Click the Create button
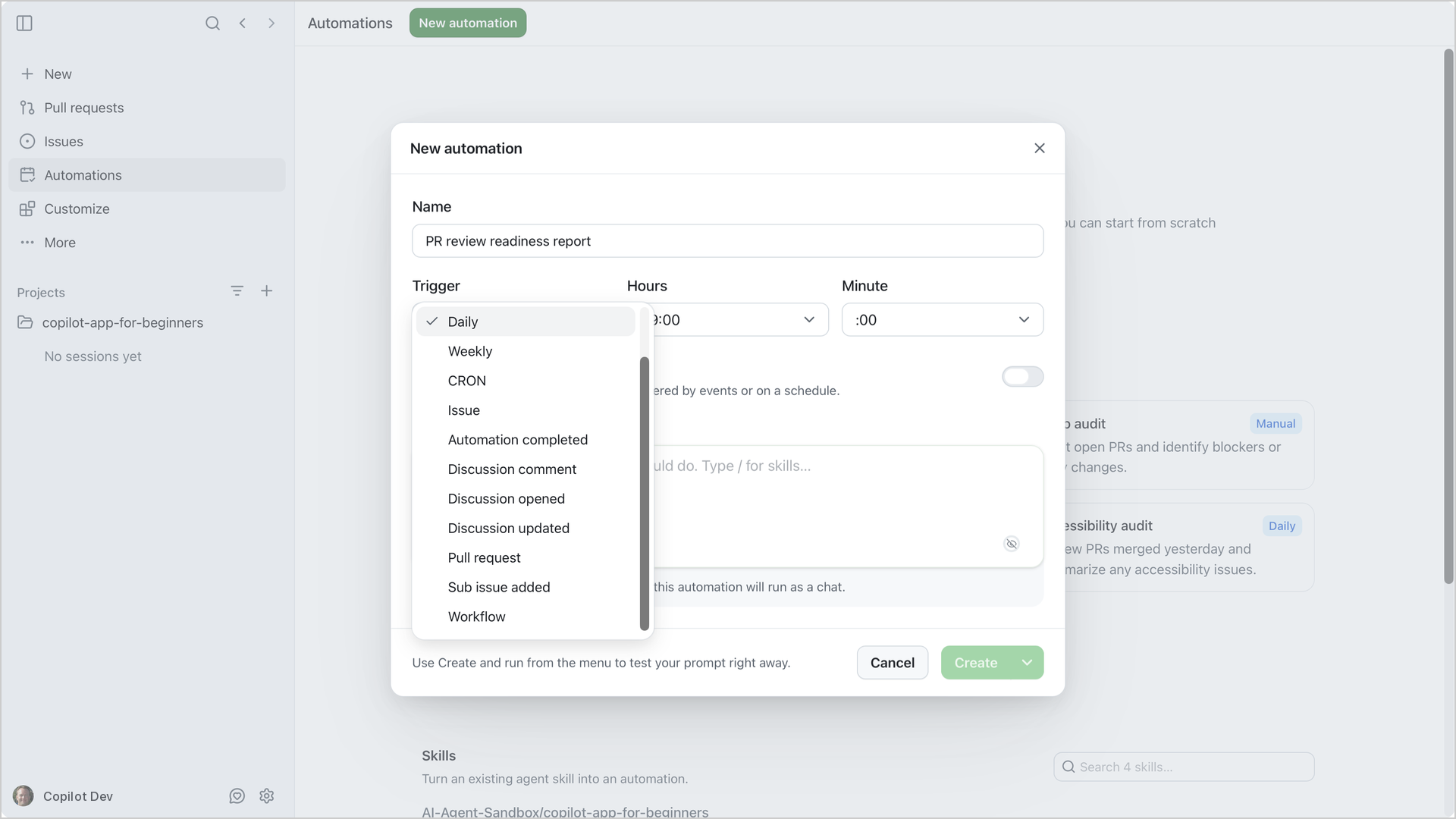This screenshot has width=1456, height=819. click(x=976, y=663)
